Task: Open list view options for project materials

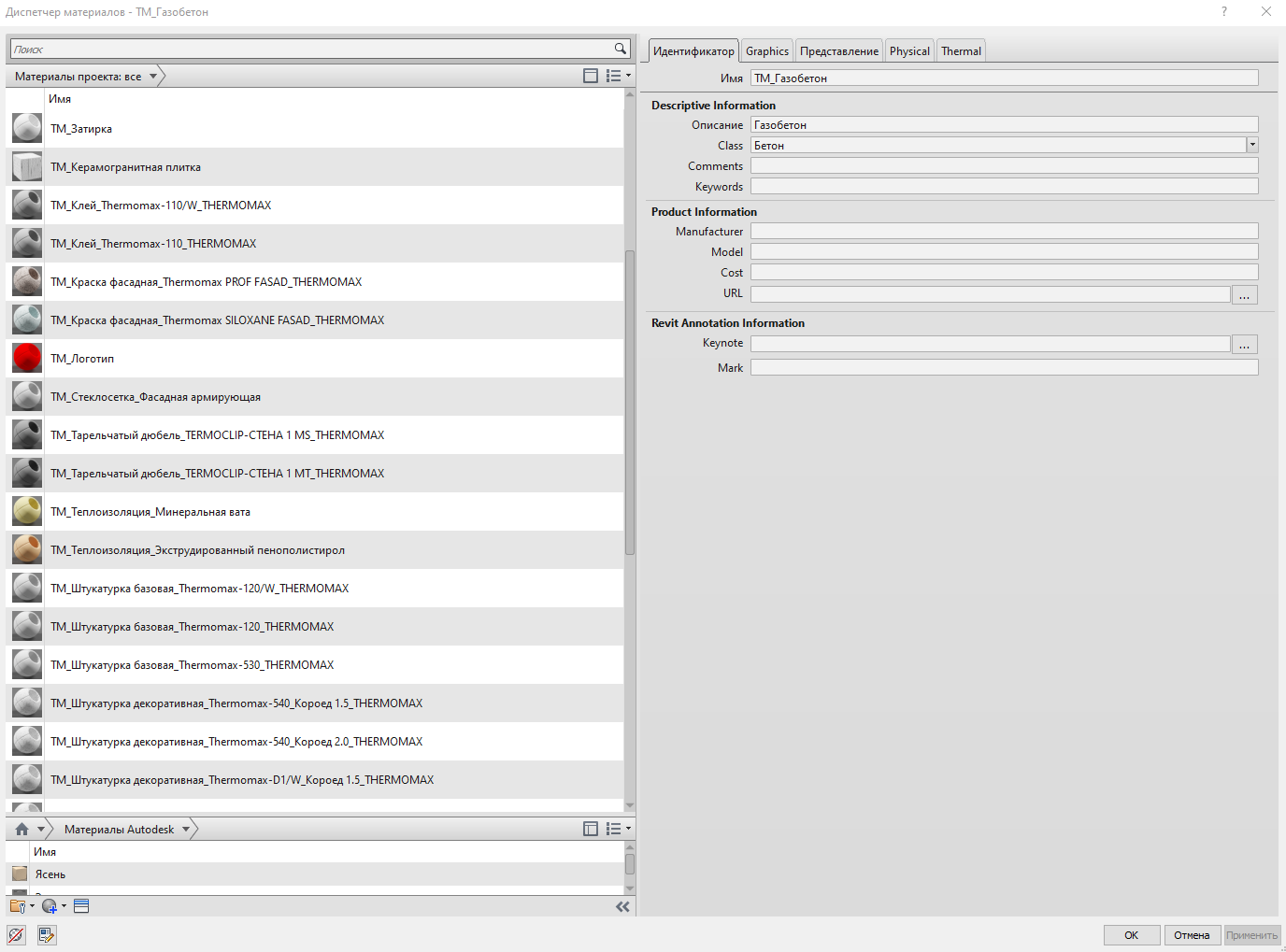Action: pyautogui.click(x=618, y=76)
